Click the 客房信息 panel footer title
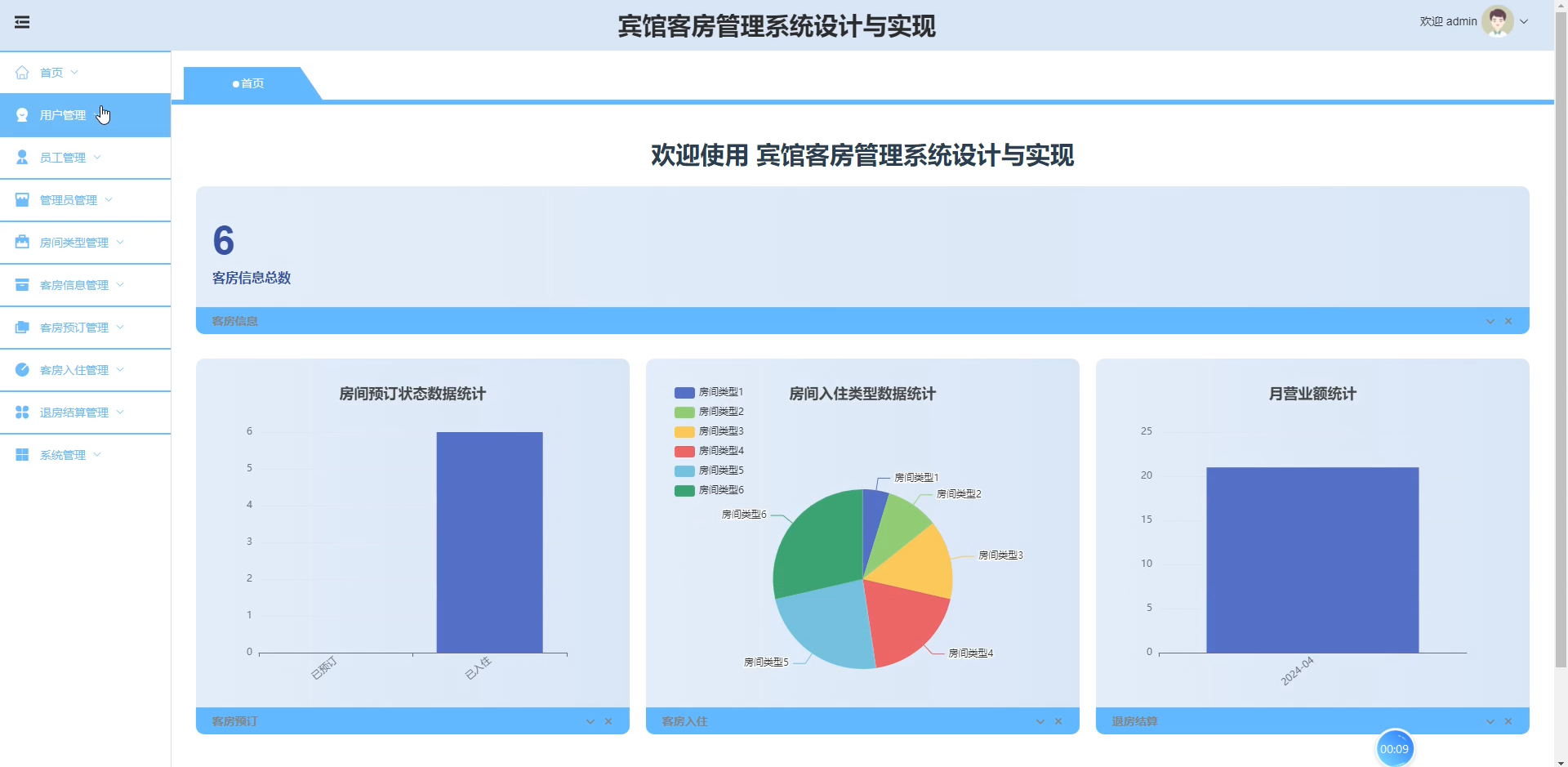1568x767 pixels. click(234, 321)
